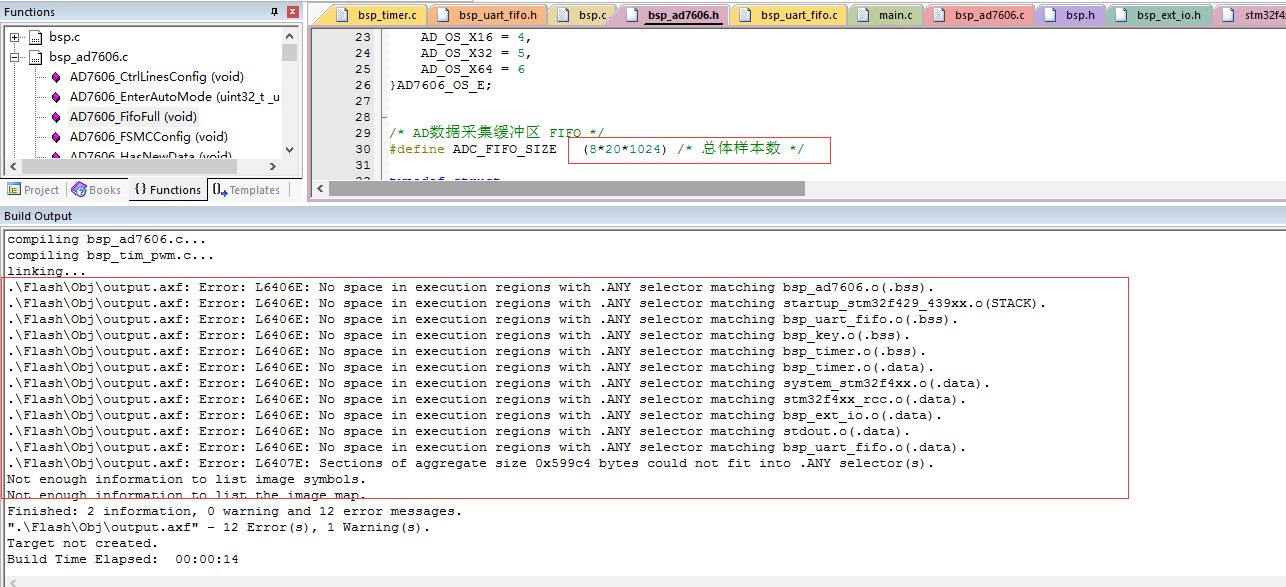Click the 'Target not created.' output line
This screenshot has height=587, width=1286.
click(83, 543)
